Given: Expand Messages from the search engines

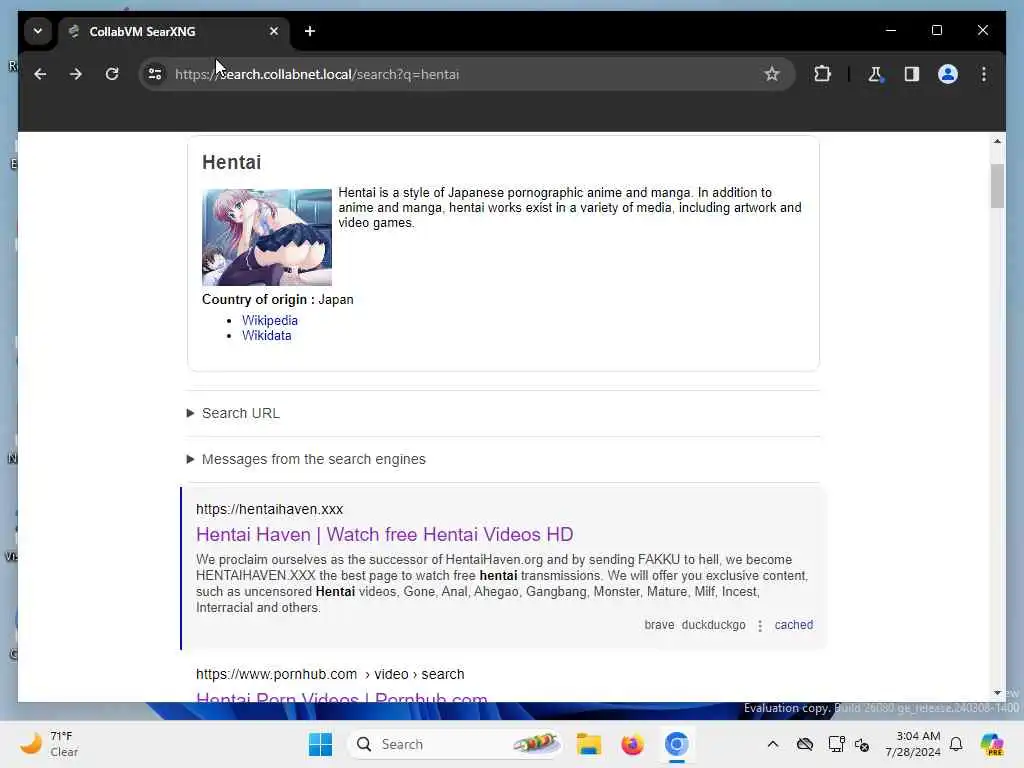Looking at the screenshot, I should (x=306, y=459).
